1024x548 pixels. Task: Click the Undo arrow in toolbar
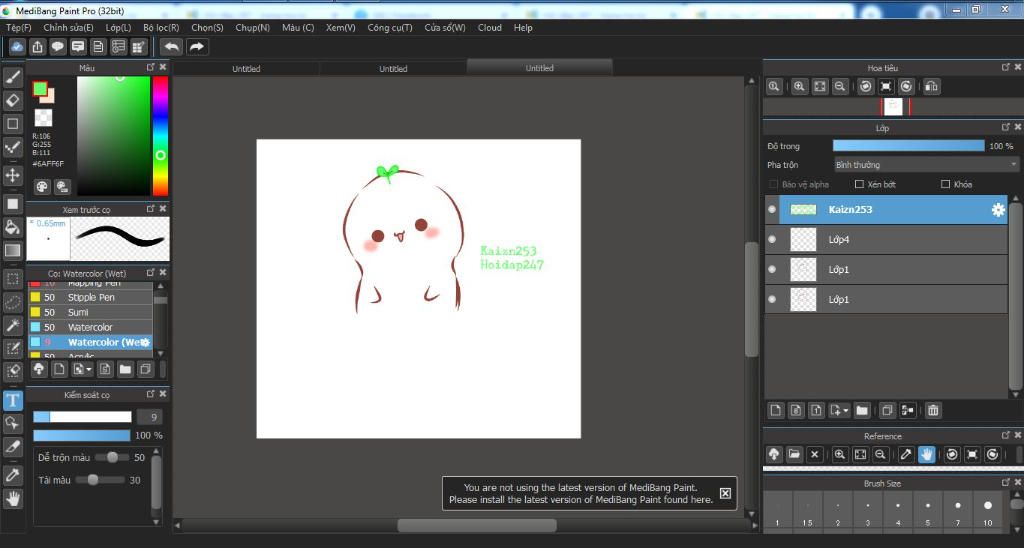click(x=171, y=46)
